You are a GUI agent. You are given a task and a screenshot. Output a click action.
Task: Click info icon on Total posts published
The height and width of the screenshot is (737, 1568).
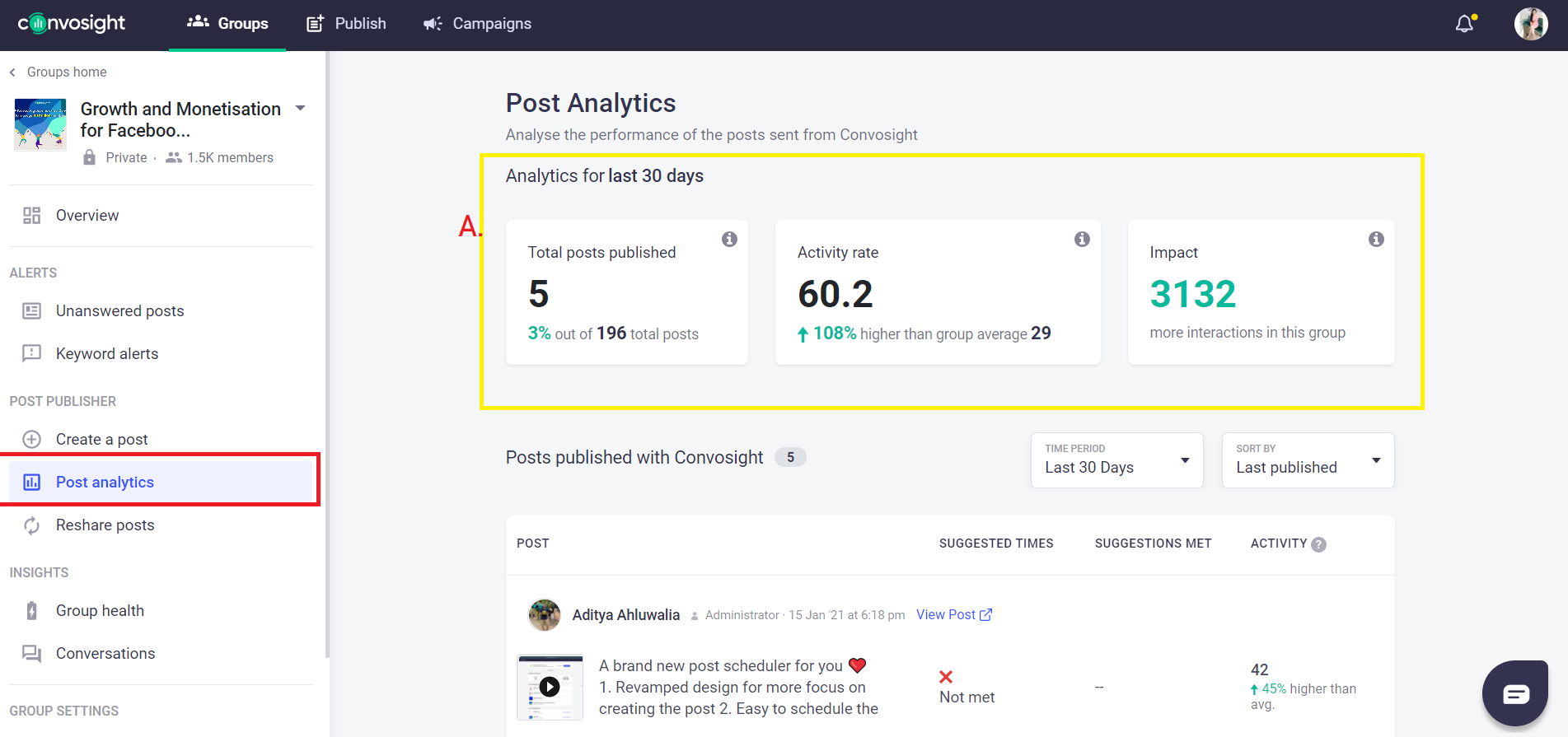pos(729,240)
